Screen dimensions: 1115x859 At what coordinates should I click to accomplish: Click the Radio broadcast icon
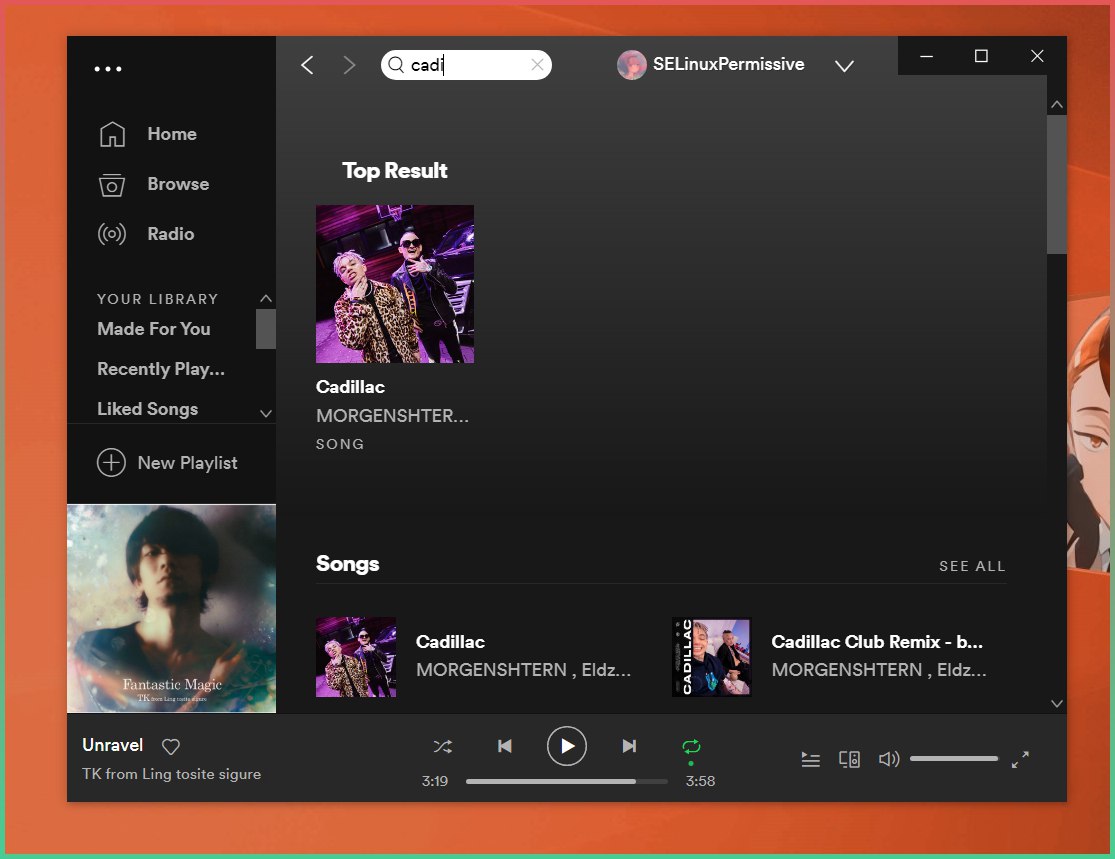click(112, 234)
